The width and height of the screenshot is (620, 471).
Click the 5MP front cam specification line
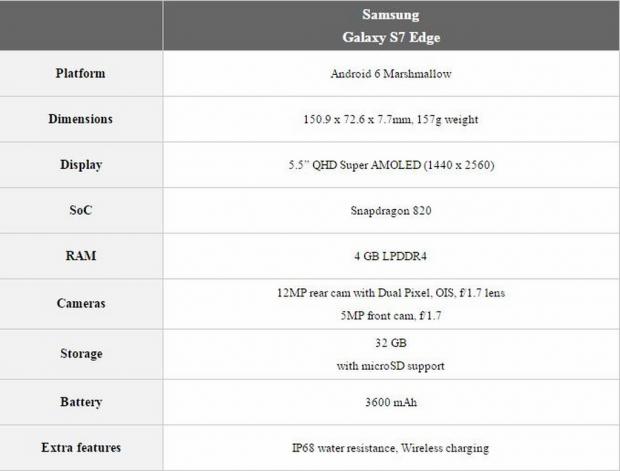(390, 313)
